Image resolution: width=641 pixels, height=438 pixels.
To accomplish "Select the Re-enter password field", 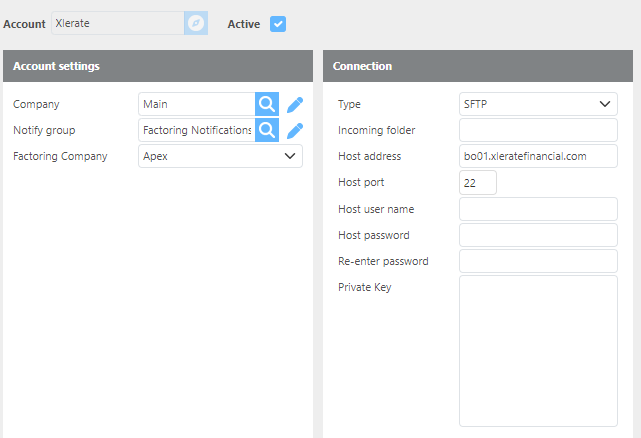I will coord(538,261).
